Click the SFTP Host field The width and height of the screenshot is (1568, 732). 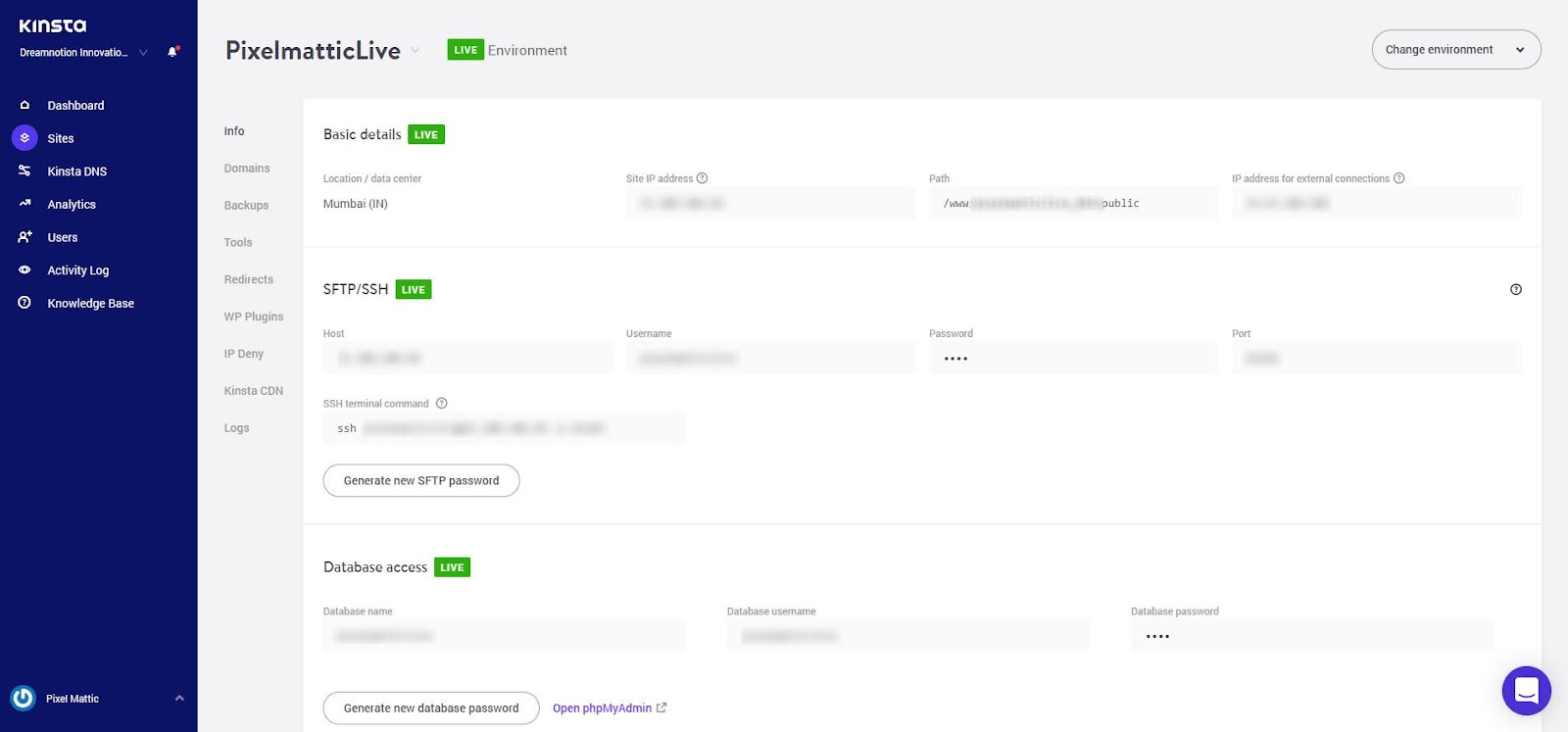[x=467, y=359]
